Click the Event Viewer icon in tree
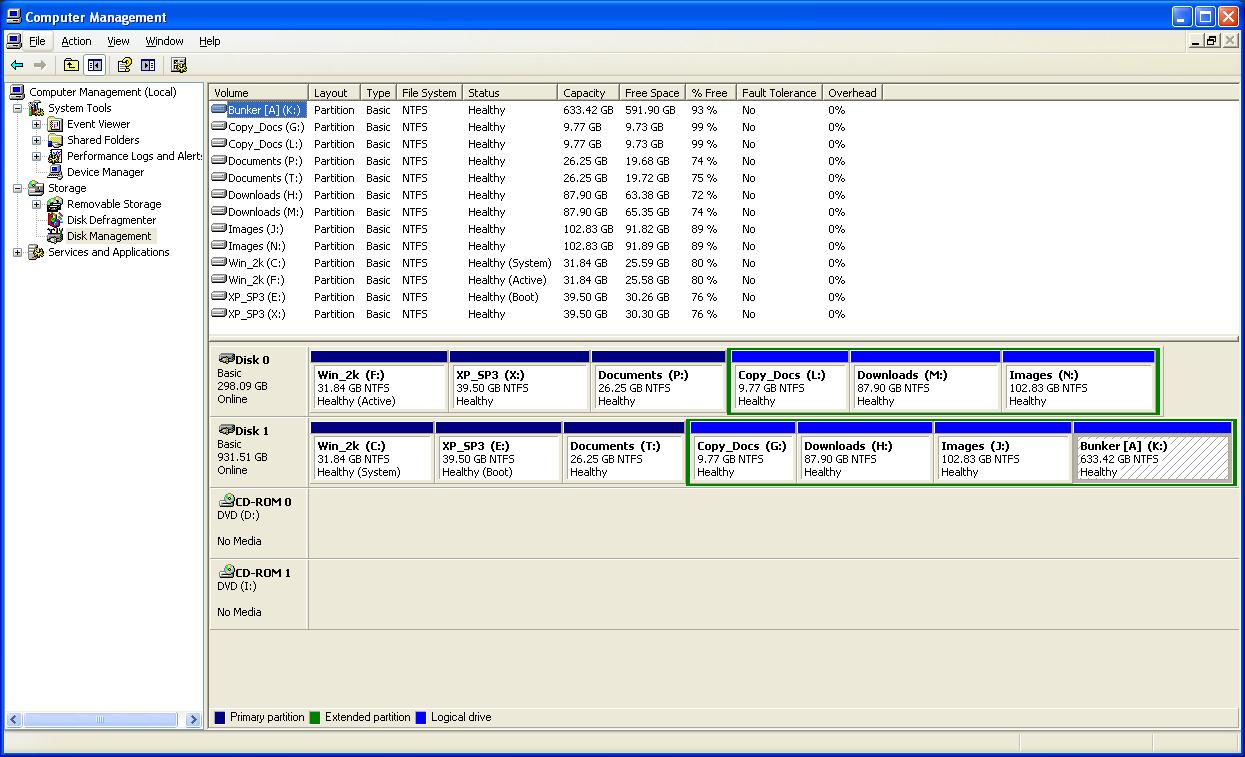 point(55,124)
